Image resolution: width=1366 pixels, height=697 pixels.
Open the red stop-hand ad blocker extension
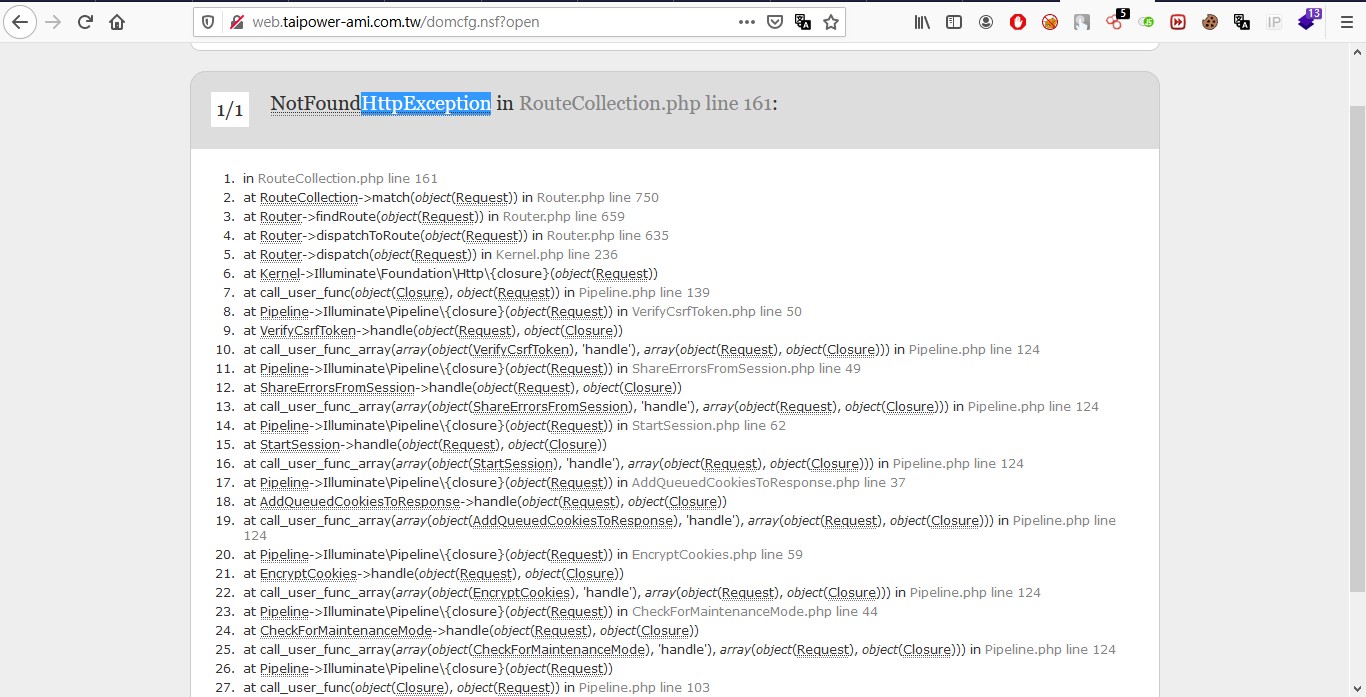tap(1018, 22)
